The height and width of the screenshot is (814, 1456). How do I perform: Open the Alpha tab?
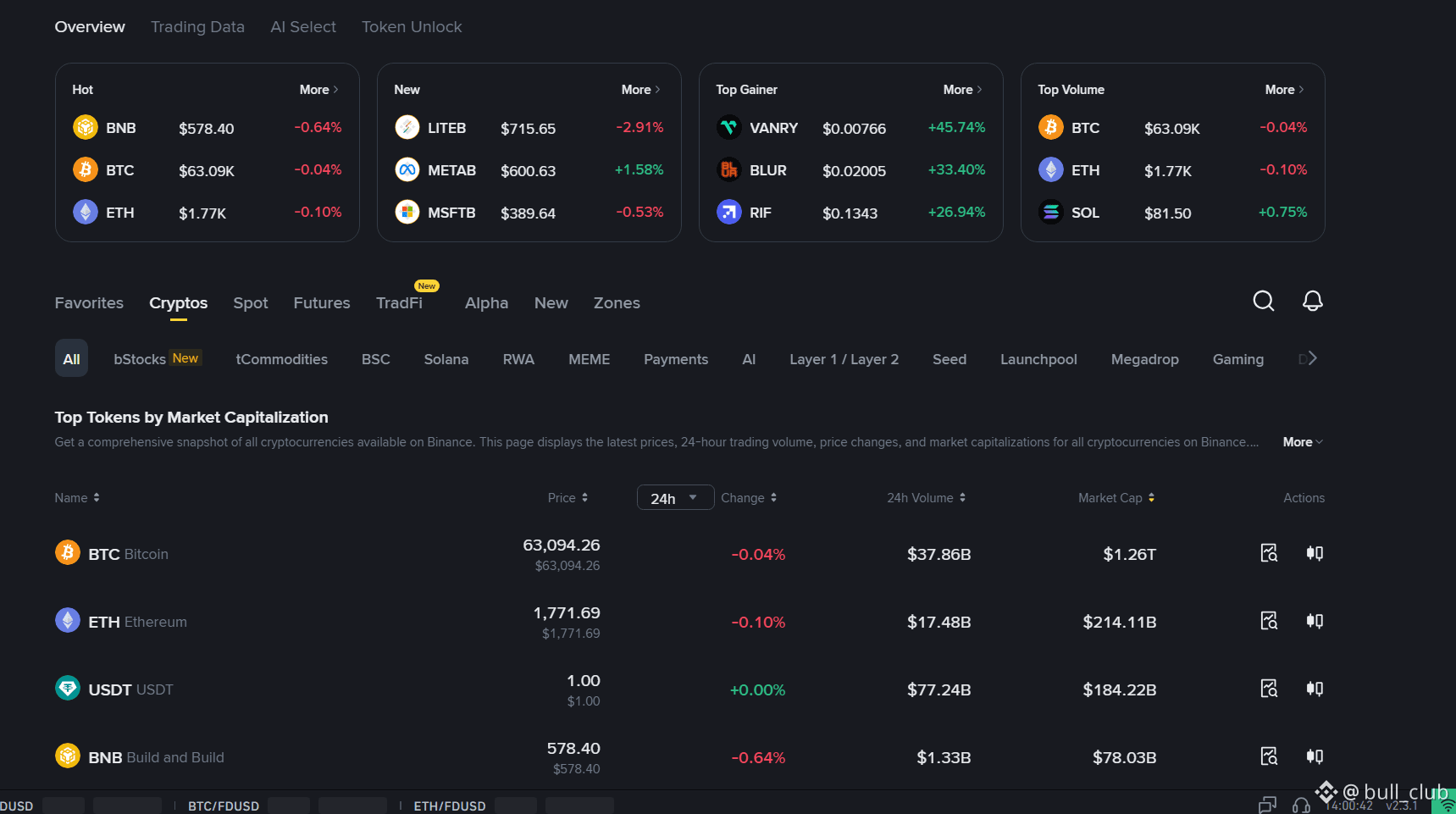tap(487, 303)
